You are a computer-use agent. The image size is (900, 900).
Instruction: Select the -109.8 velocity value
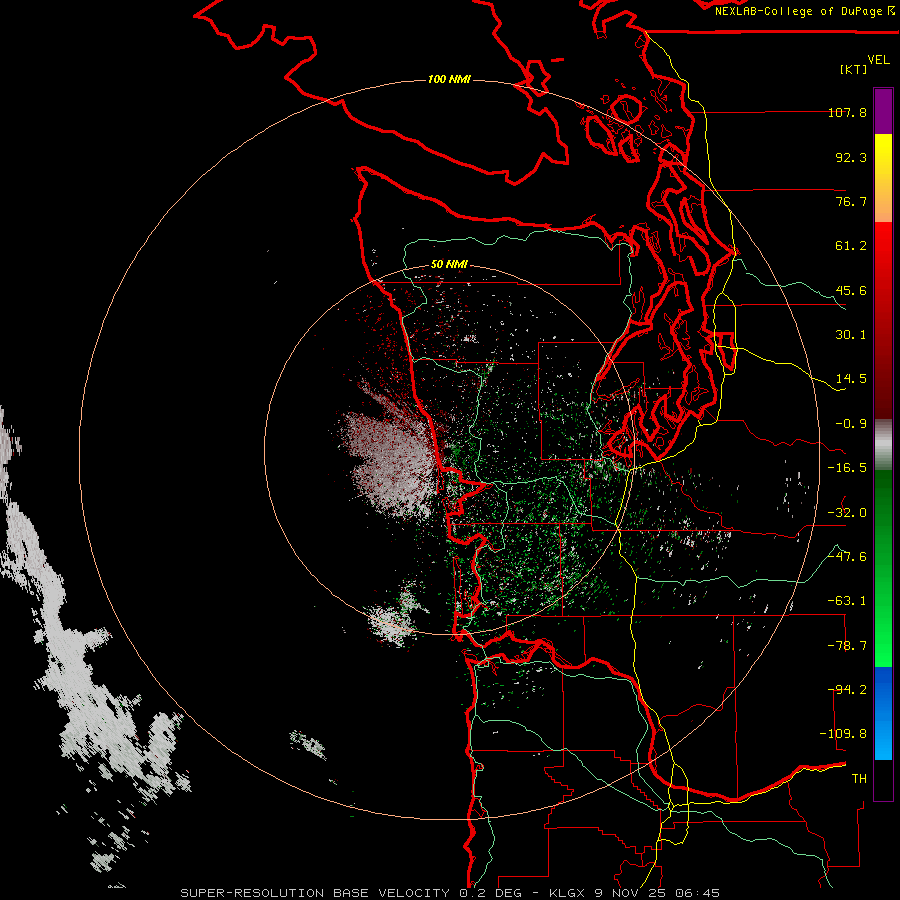843,734
